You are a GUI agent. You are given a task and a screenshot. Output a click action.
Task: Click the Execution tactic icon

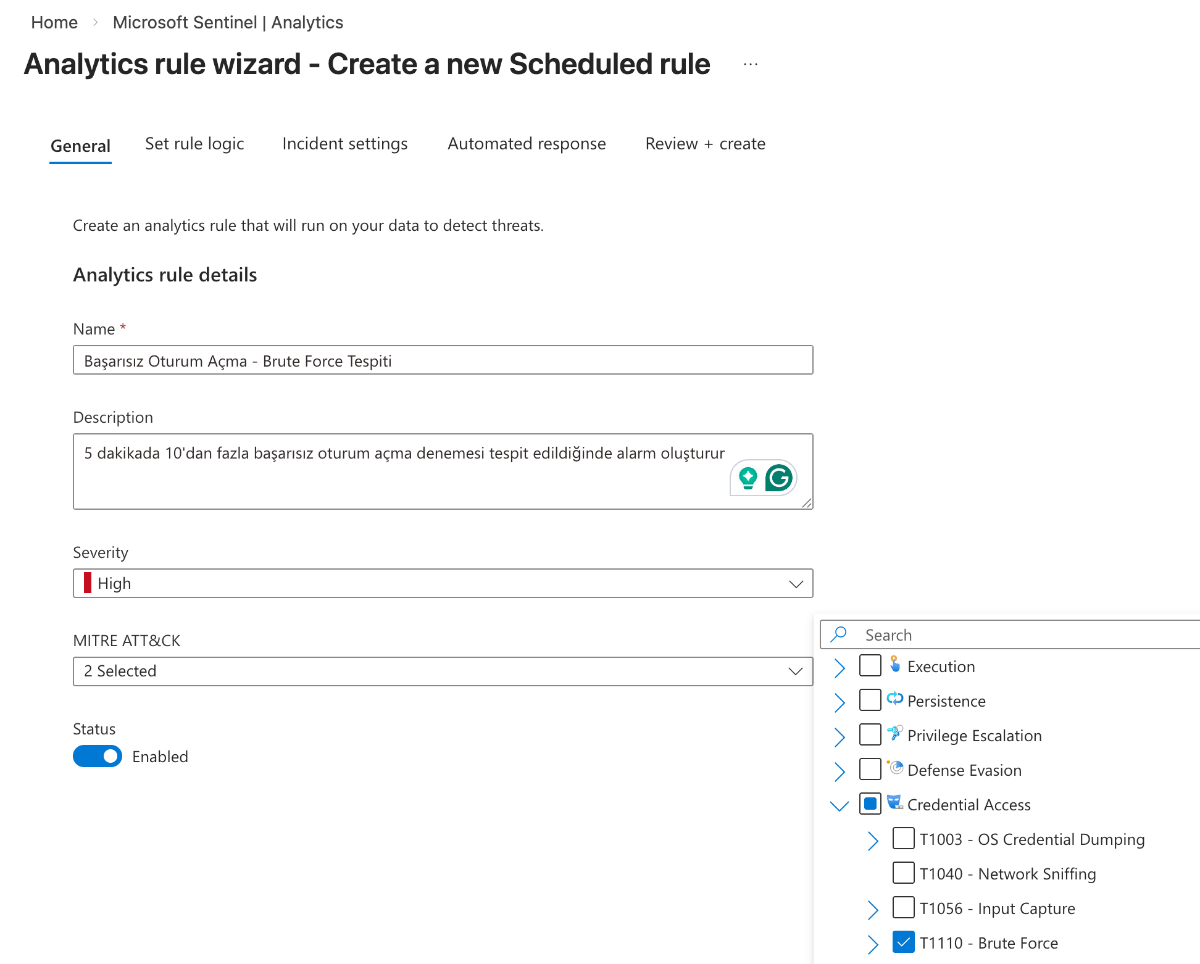click(x=895, y=665)
